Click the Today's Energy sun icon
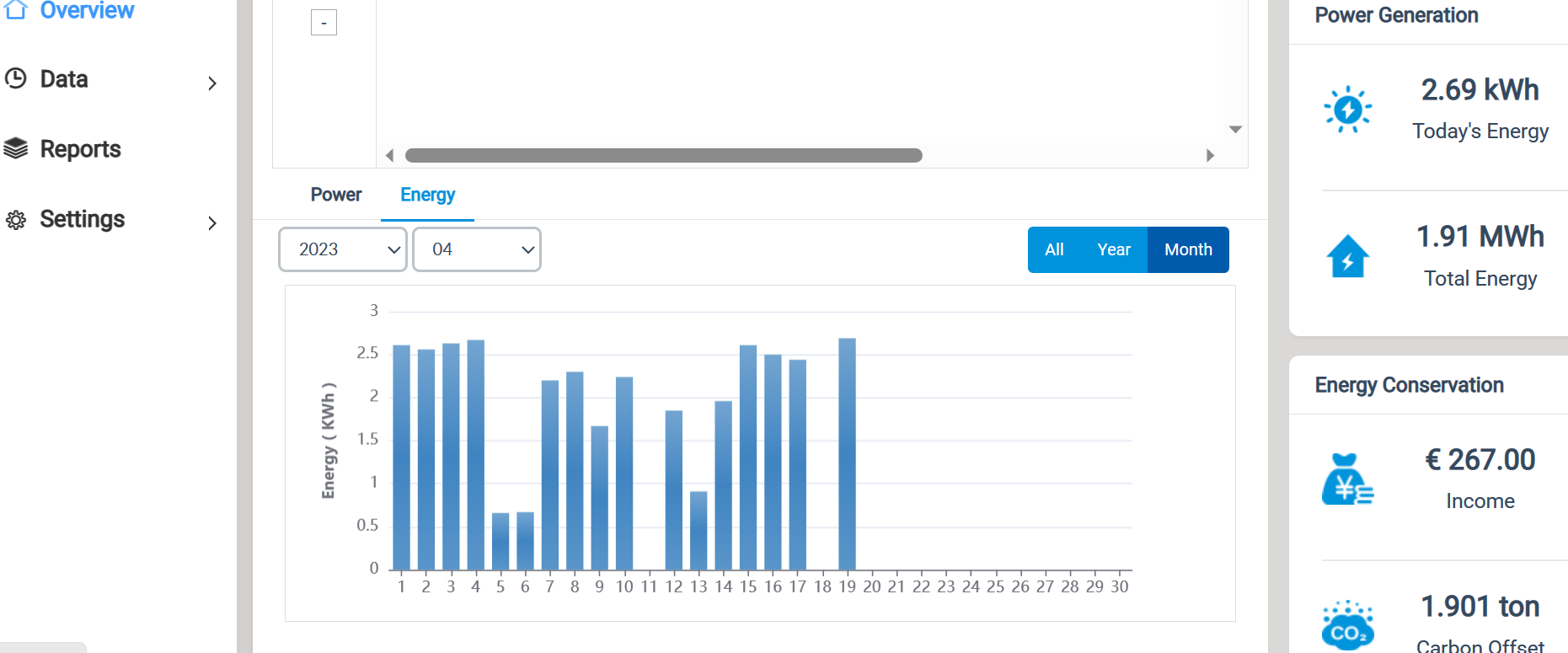 1347,110
